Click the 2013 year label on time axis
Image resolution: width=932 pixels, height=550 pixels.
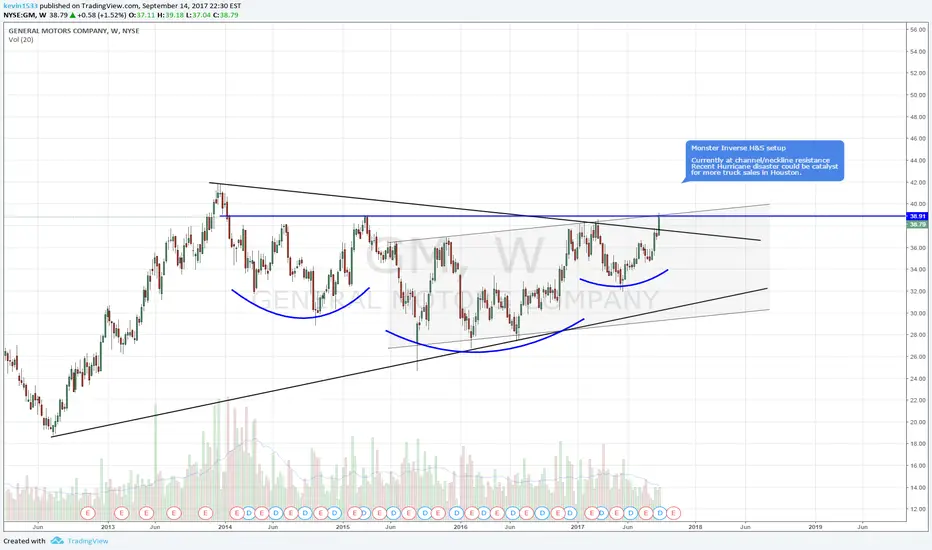tap(108, 527)
